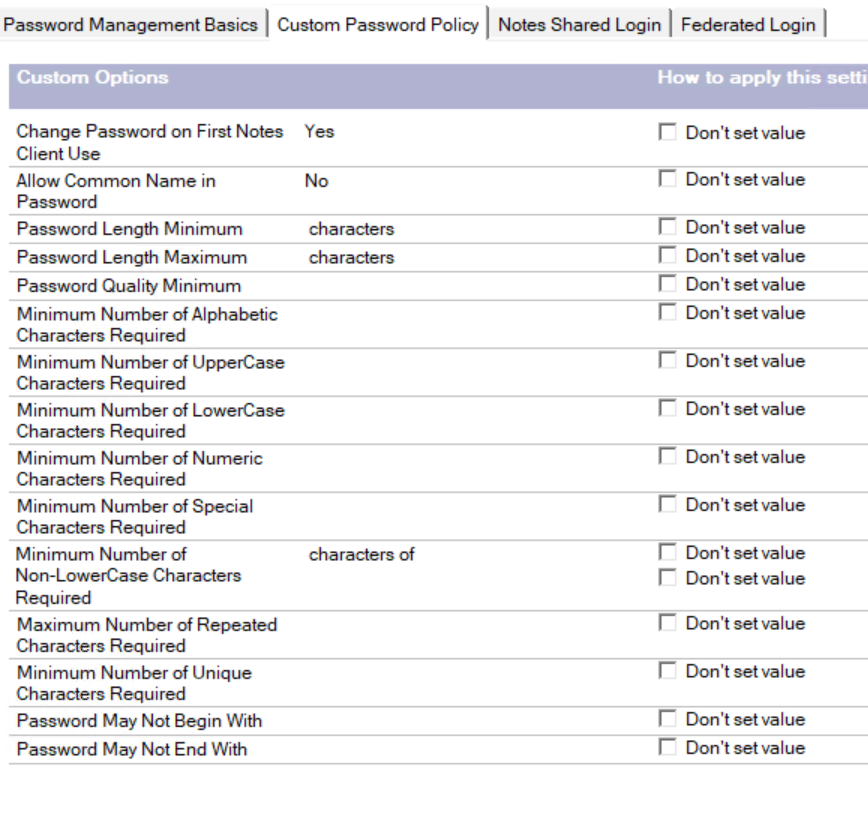The image size is (868, 815).
Task: Tick Don't set value for Password May Not End With
Action: [668, 748]
